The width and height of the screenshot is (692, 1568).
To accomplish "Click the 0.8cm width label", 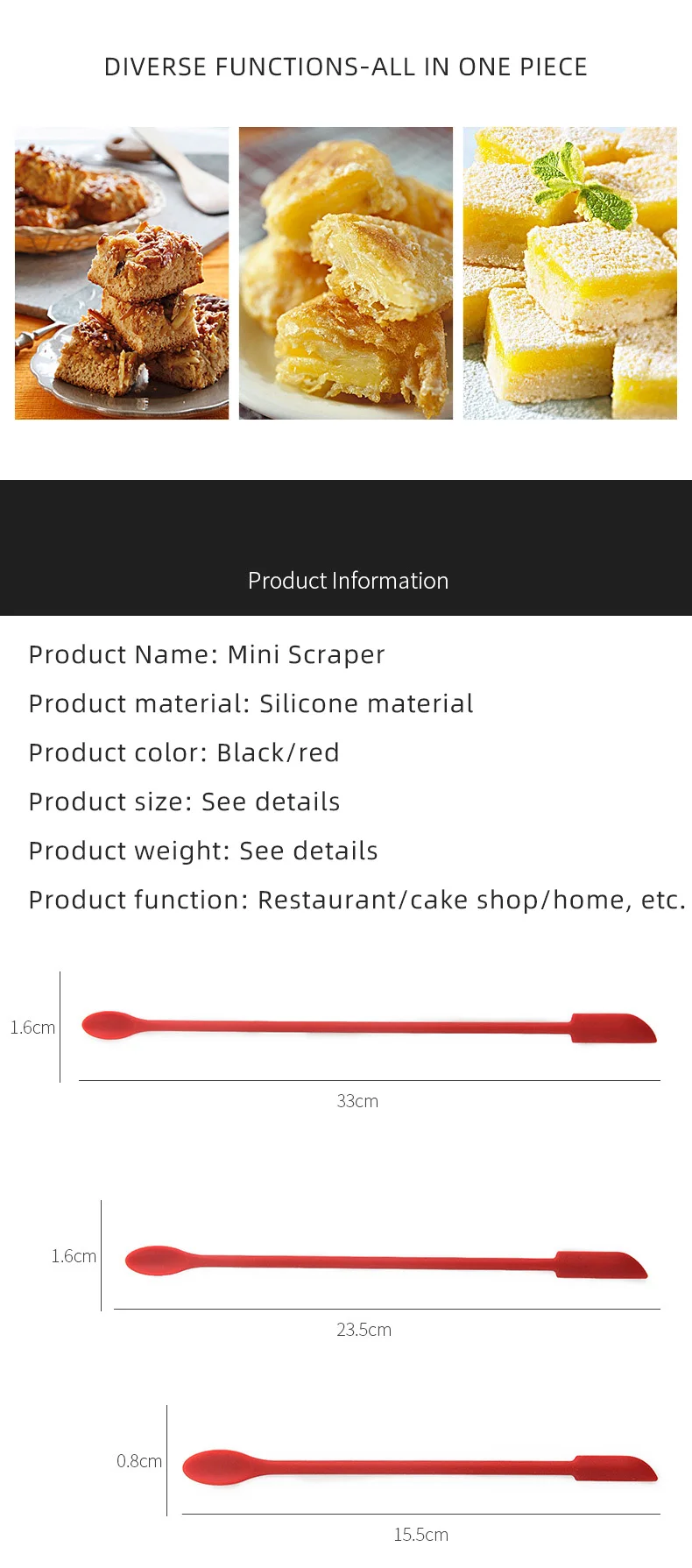I will 139,1461.
